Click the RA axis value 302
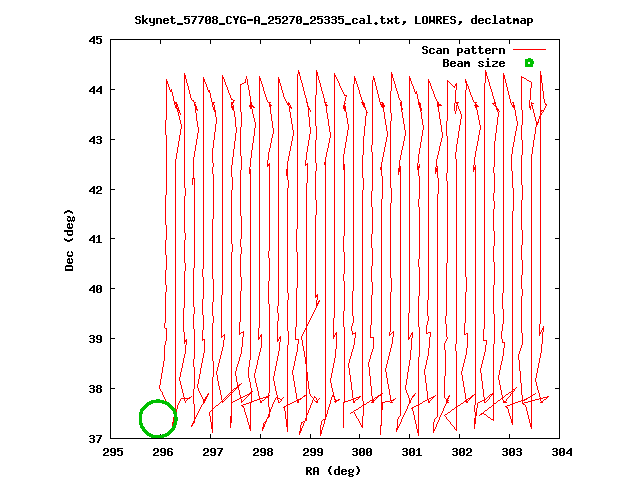 pos(462,452)
